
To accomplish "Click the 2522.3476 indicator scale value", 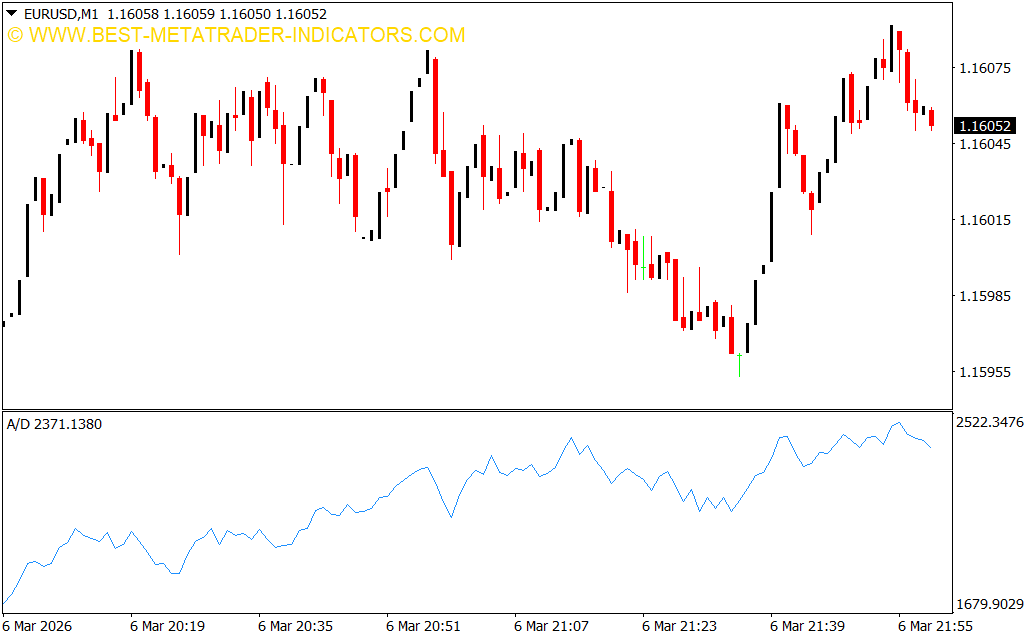I will click(989, 423).
